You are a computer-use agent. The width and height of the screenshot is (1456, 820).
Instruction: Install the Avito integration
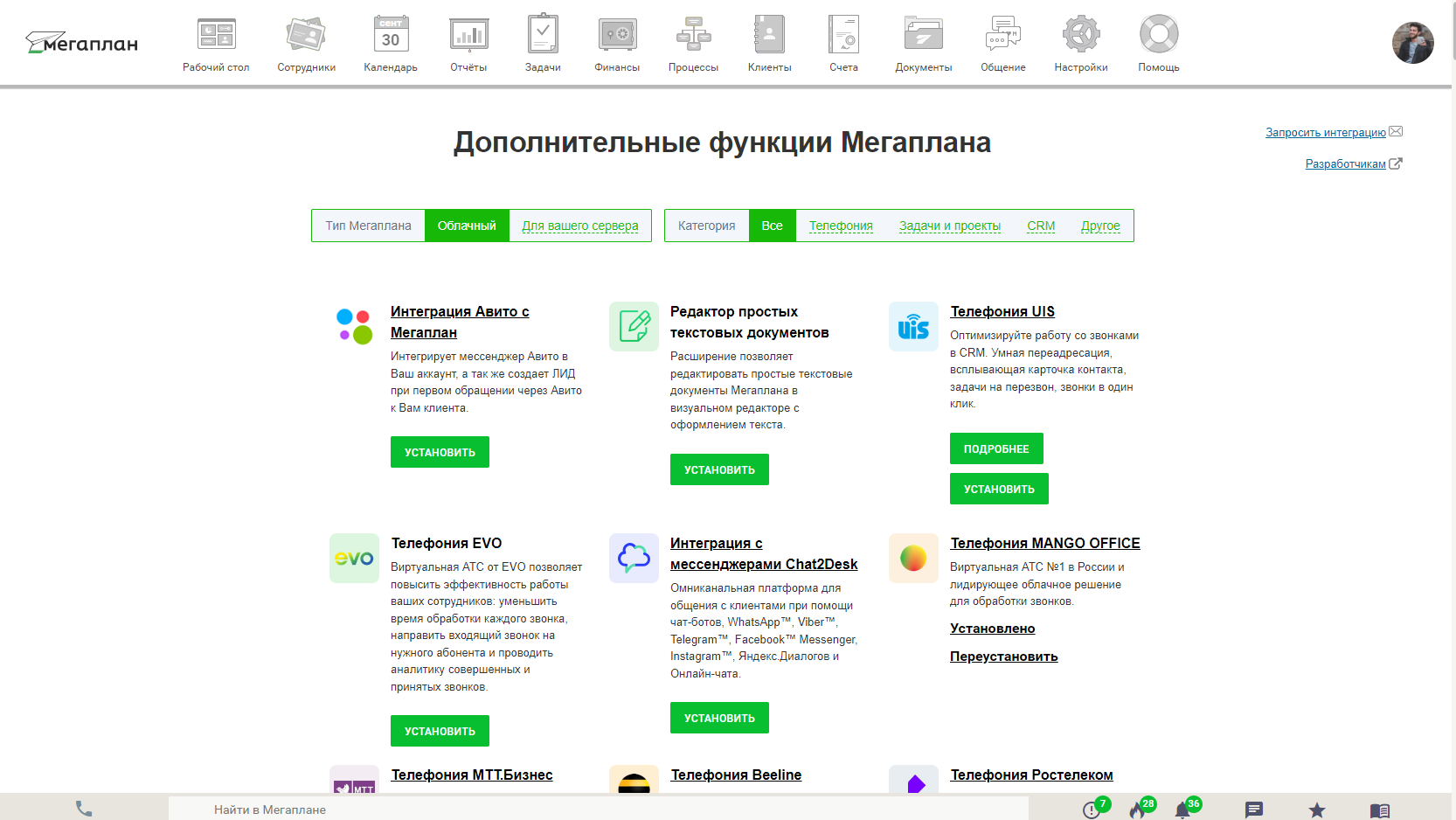click(x=440, y=452)
